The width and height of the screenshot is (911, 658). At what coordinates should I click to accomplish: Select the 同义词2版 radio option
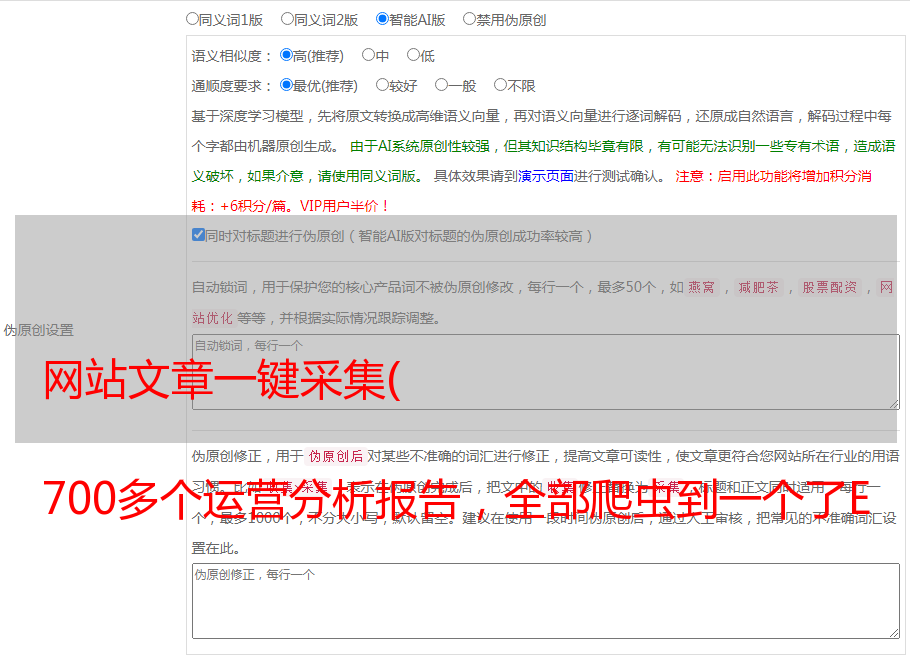[x=287, y=19]
